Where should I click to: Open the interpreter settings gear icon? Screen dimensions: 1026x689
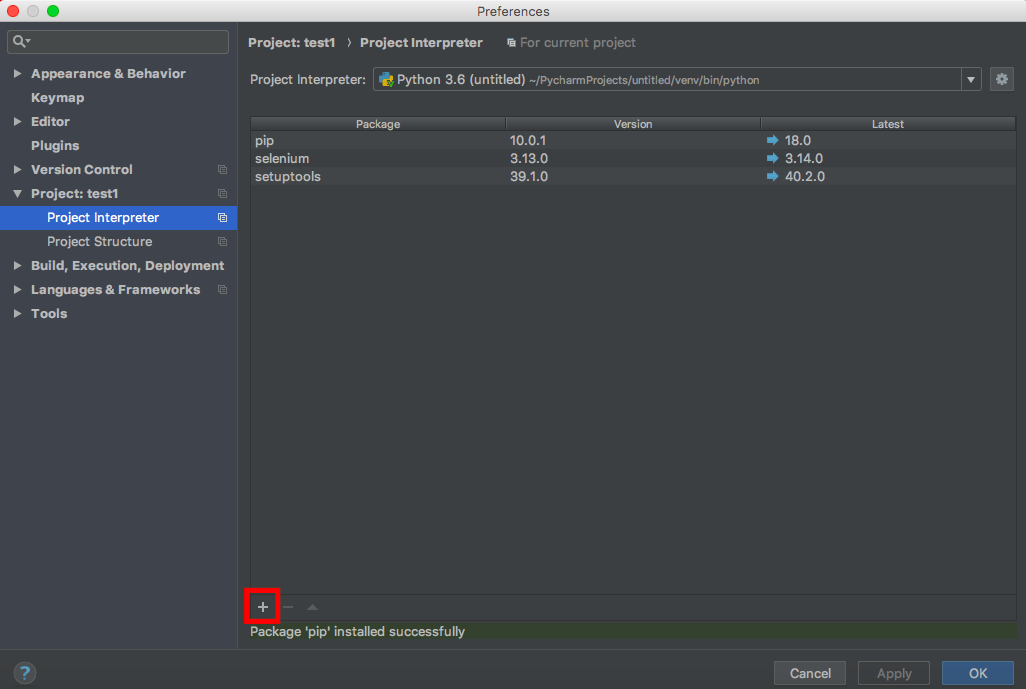[1002, 79]
